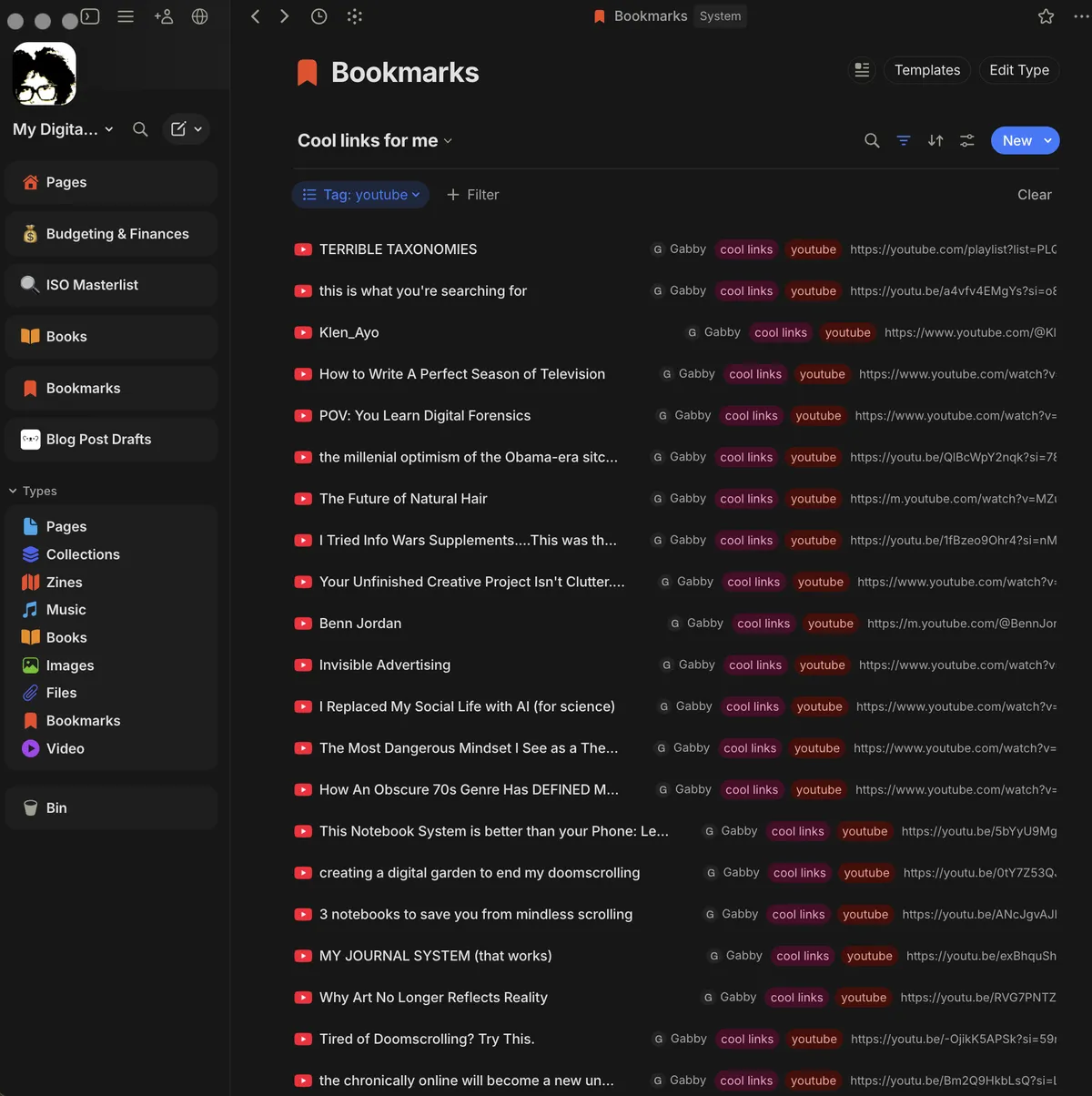Click the New button
The width and height of the screenshot is (1092, 1096).
(x=1016, y=140)
